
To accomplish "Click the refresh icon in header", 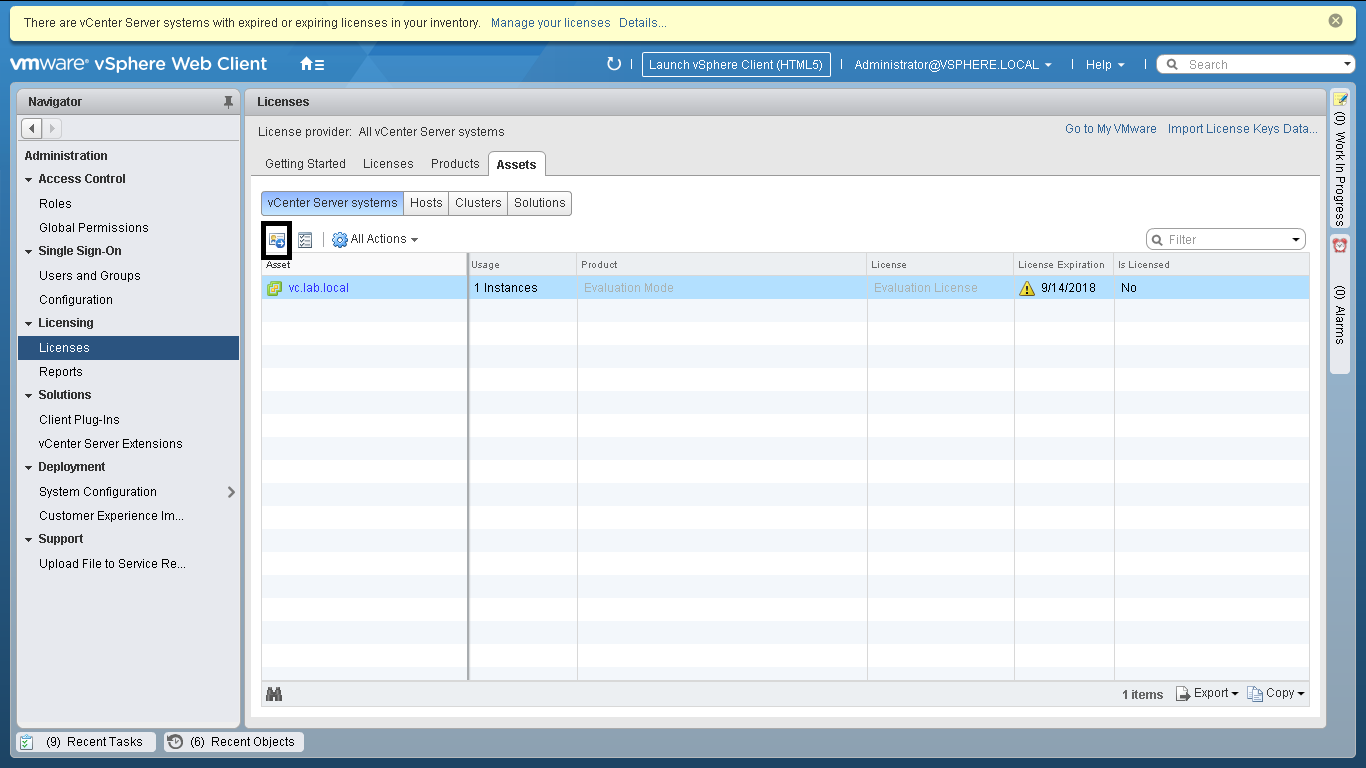I will [x=614, y=64].
